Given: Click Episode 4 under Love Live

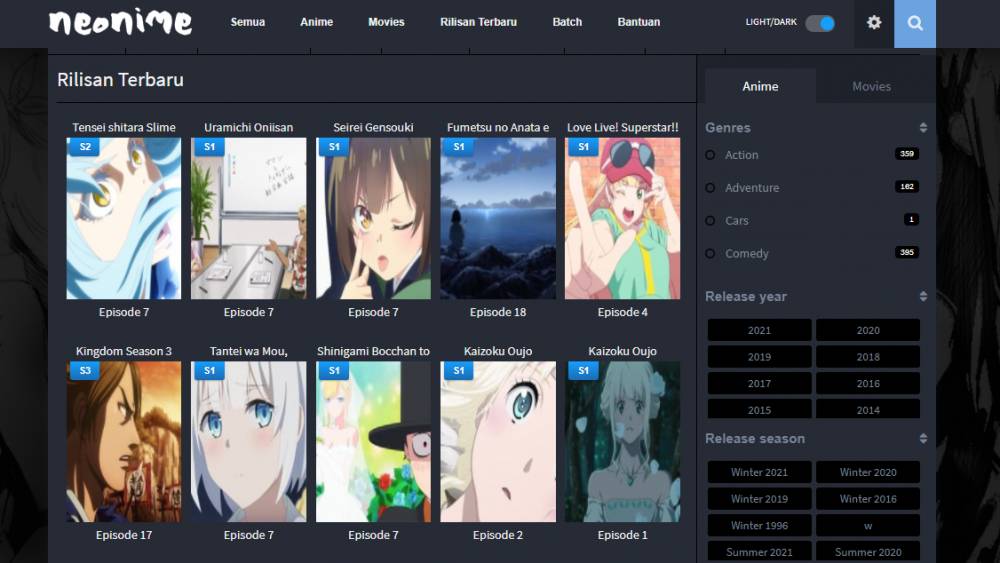Looking at the screenshot, I should pyautogui.click(x=622, y=312).
